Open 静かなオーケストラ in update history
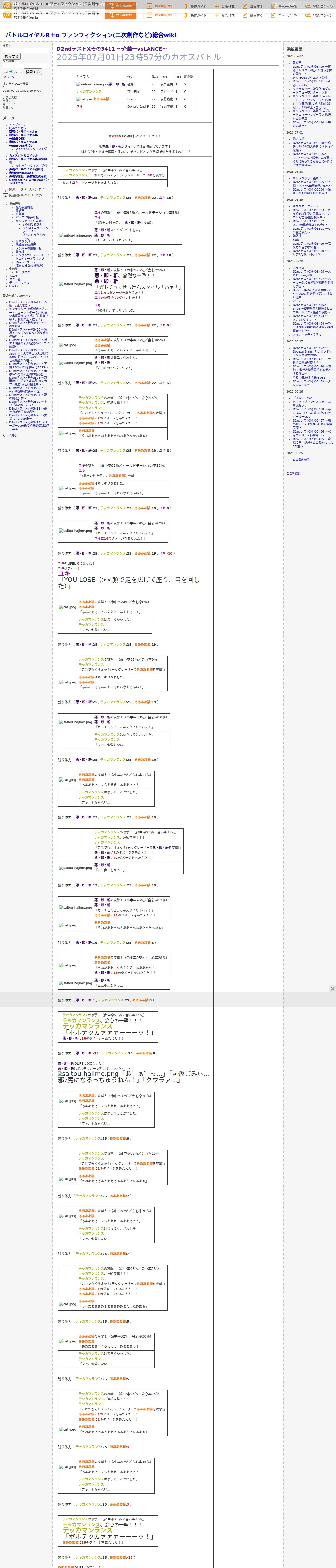The height and width of the screenshot is (1568, 336). click(305, 206)
